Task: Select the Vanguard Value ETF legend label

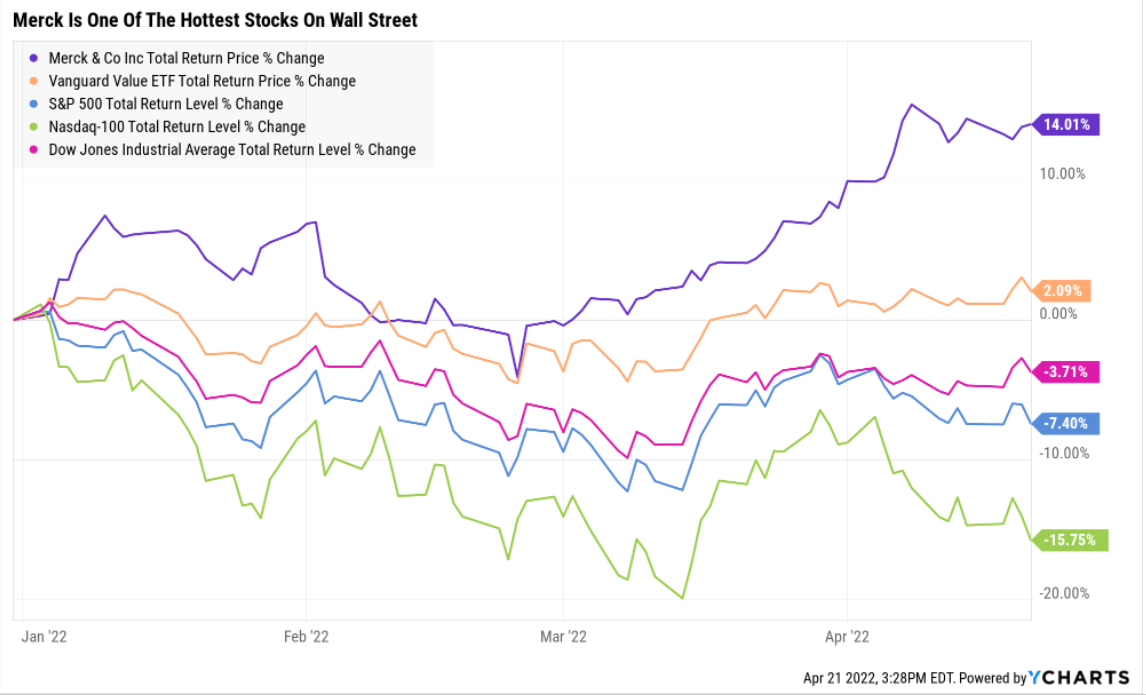Action: 202,82
